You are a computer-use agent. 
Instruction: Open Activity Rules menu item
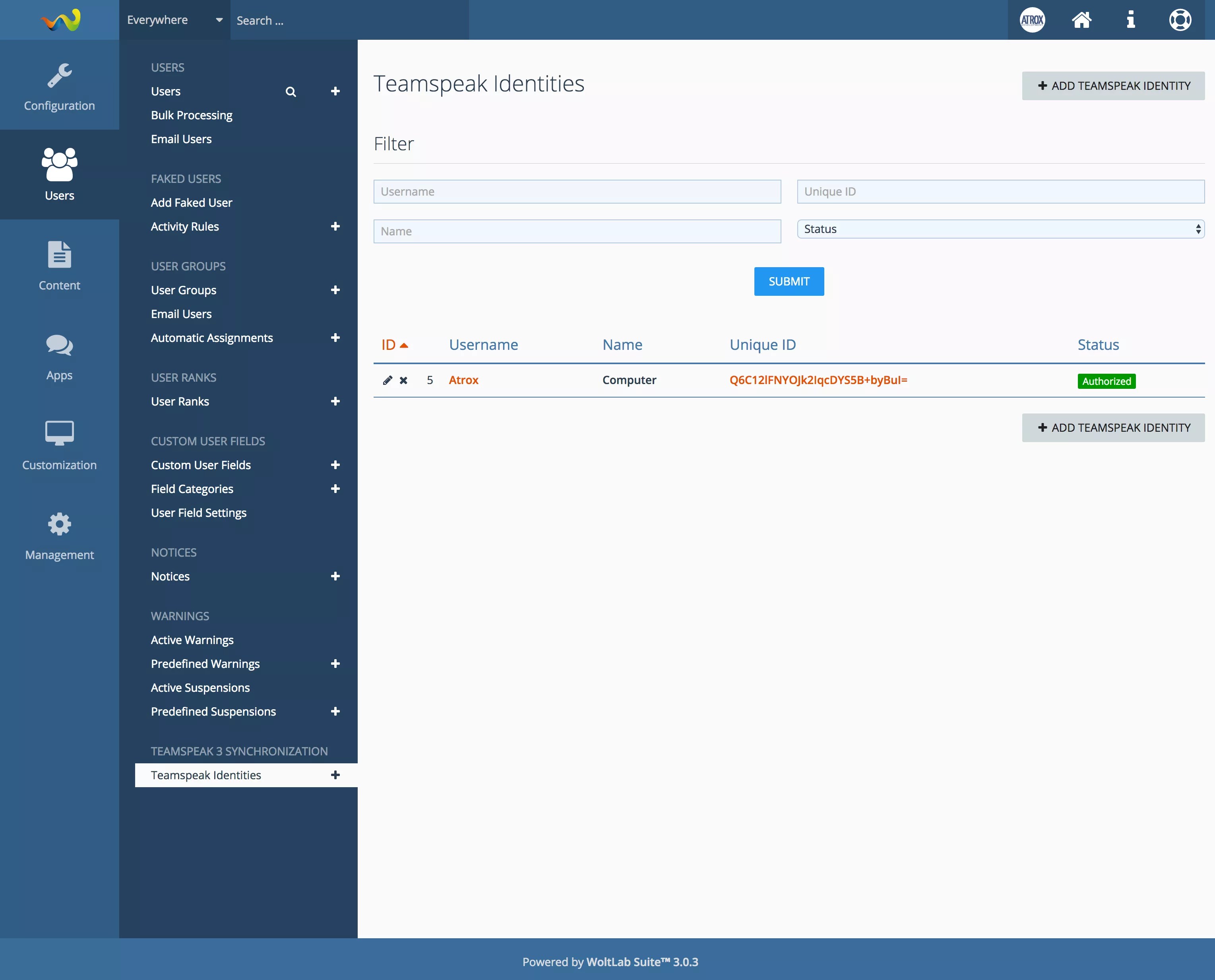(x=184, y=226)
